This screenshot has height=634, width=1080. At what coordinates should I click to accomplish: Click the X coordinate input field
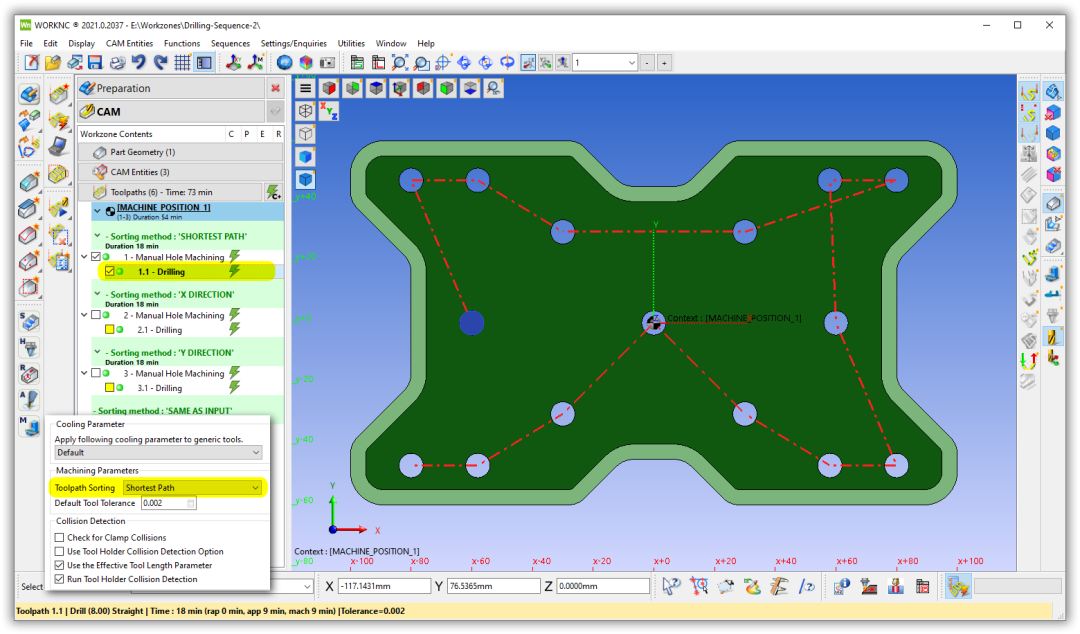click(384, 586)
